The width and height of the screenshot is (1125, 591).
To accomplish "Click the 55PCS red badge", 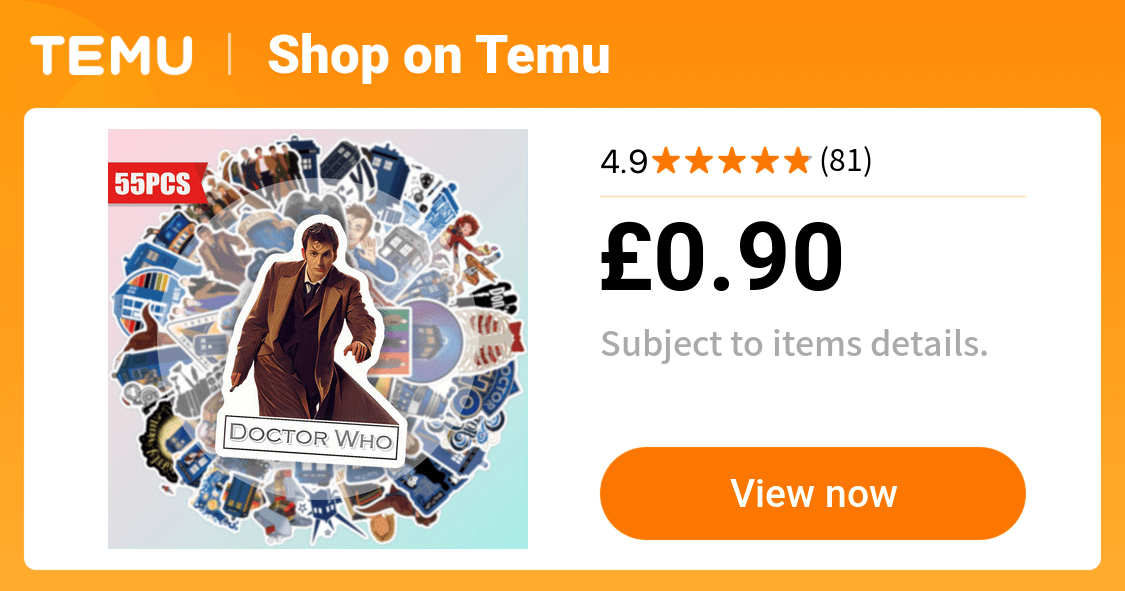I will coord(156,184).
